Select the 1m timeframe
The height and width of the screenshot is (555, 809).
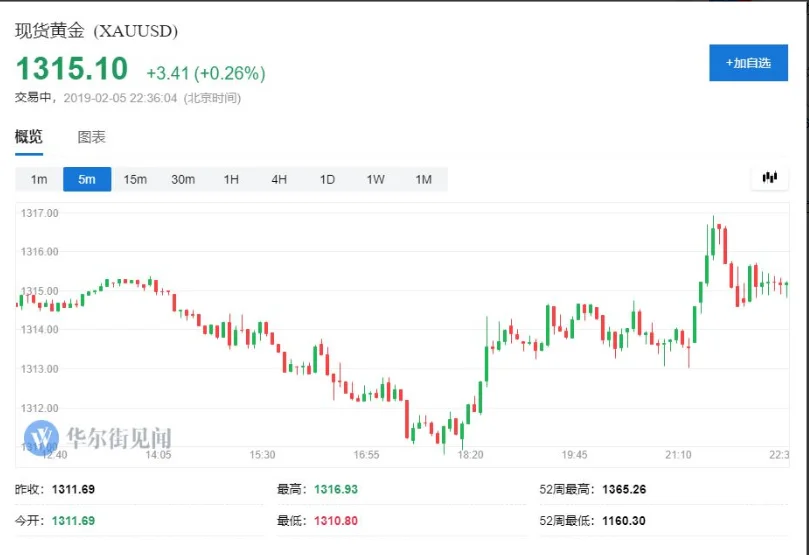39,179
